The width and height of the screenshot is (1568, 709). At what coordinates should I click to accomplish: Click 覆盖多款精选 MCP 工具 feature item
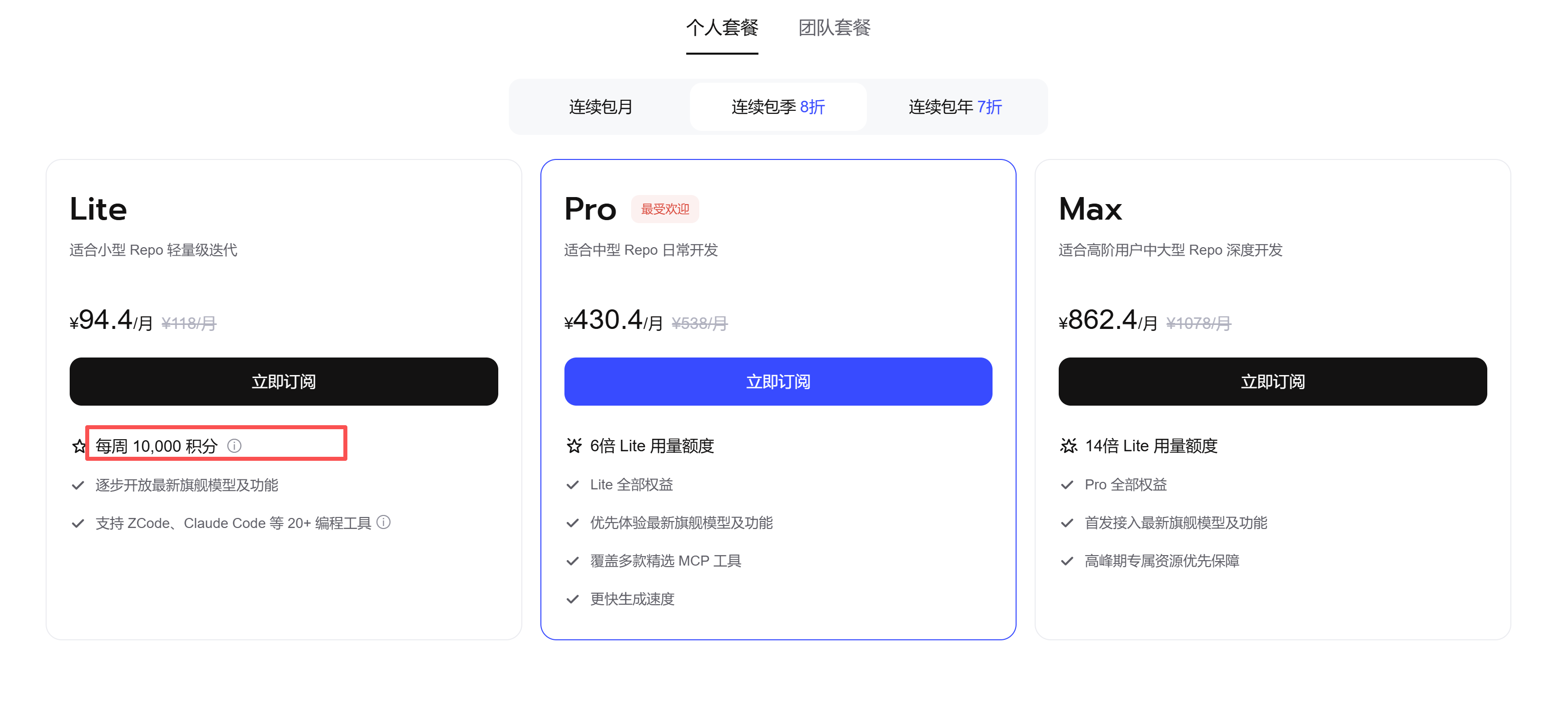click(665, 561)
